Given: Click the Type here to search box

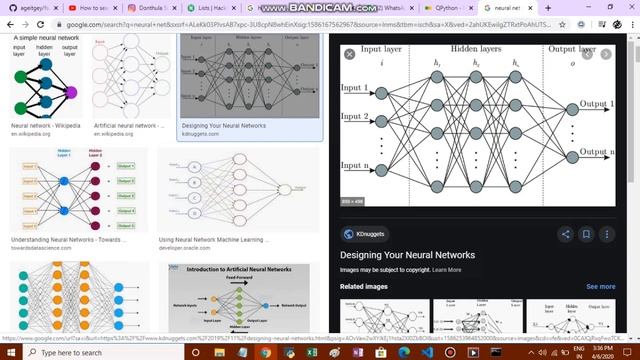Looking at the screenshot, I should pyautogui.click(x=103, y=352).
